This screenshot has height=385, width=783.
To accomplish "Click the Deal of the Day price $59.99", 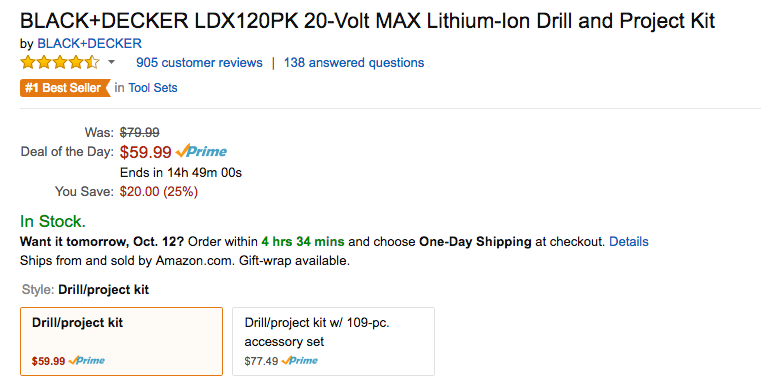I will [145, 152].
